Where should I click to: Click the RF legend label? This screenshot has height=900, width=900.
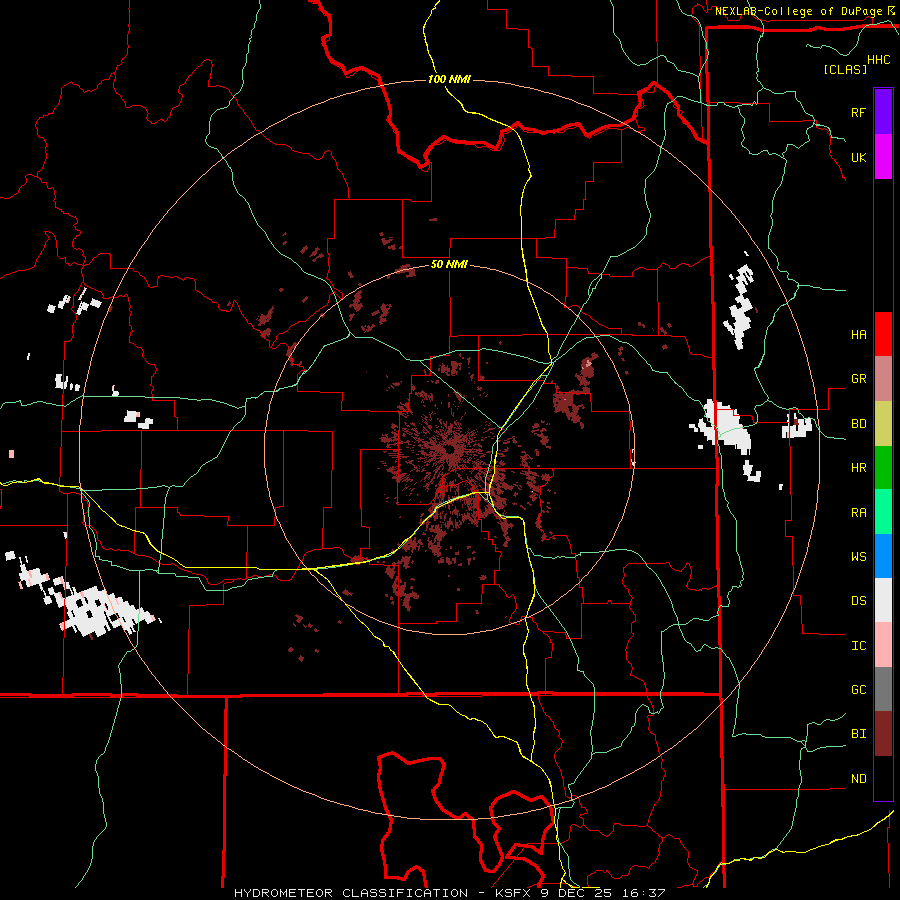click(858, 112)
